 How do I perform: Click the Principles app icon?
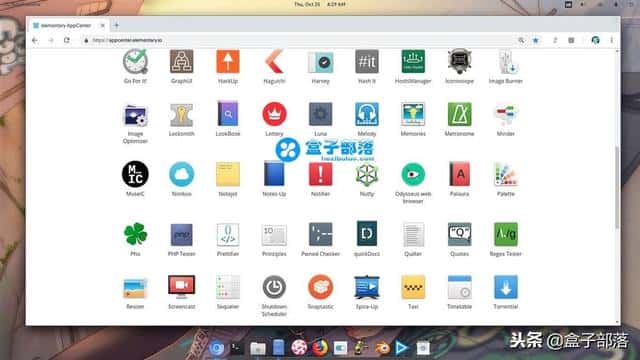coord(274,236)
